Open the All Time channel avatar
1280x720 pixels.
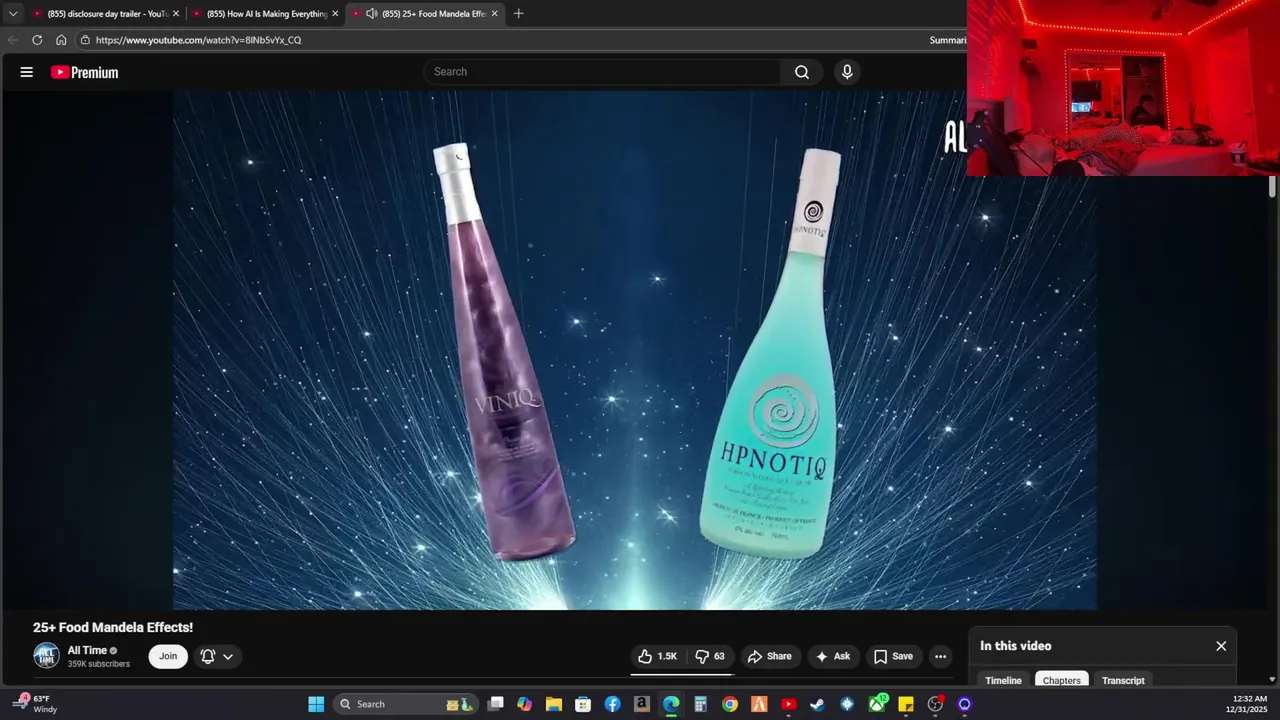coord(46,656)
